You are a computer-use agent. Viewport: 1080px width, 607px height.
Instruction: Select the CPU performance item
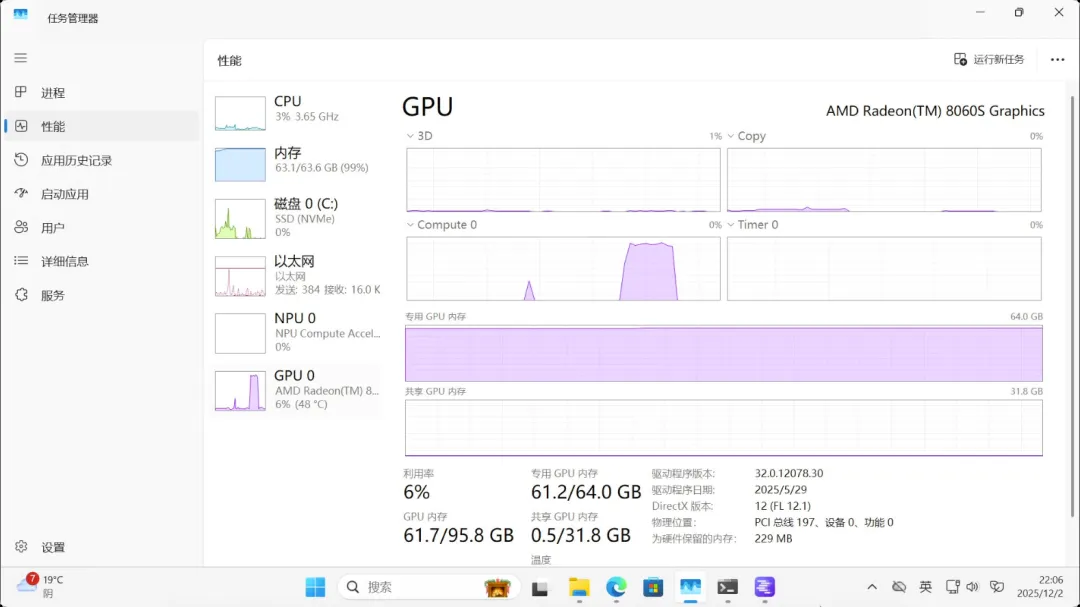pos(297,108)
